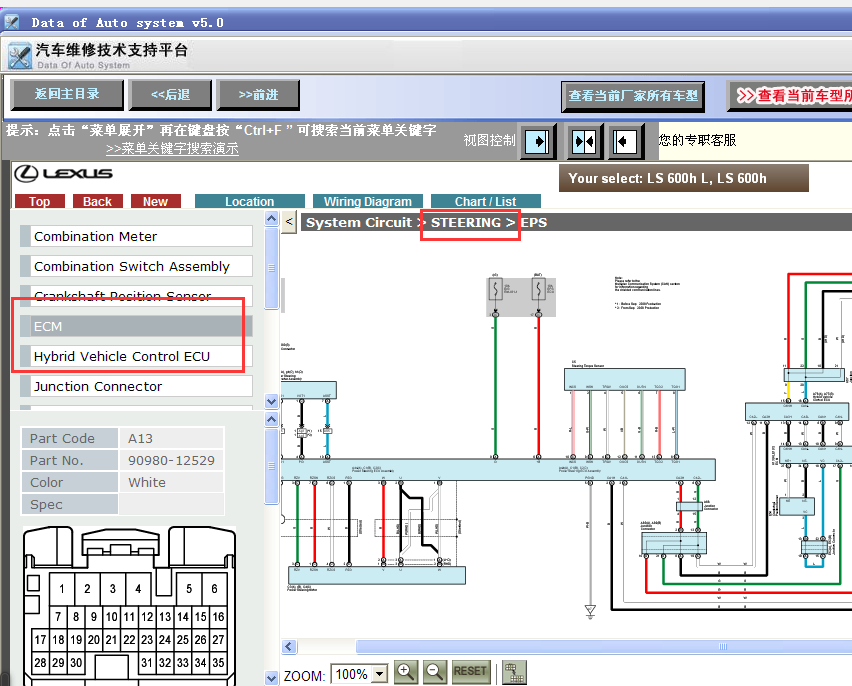Click the Spec label cell
852x686 pixels.
click(x=70, y=504)
